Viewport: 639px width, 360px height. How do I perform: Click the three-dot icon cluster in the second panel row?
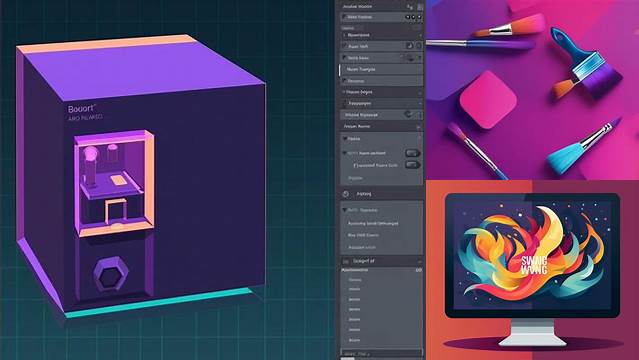tap(413, 17)
